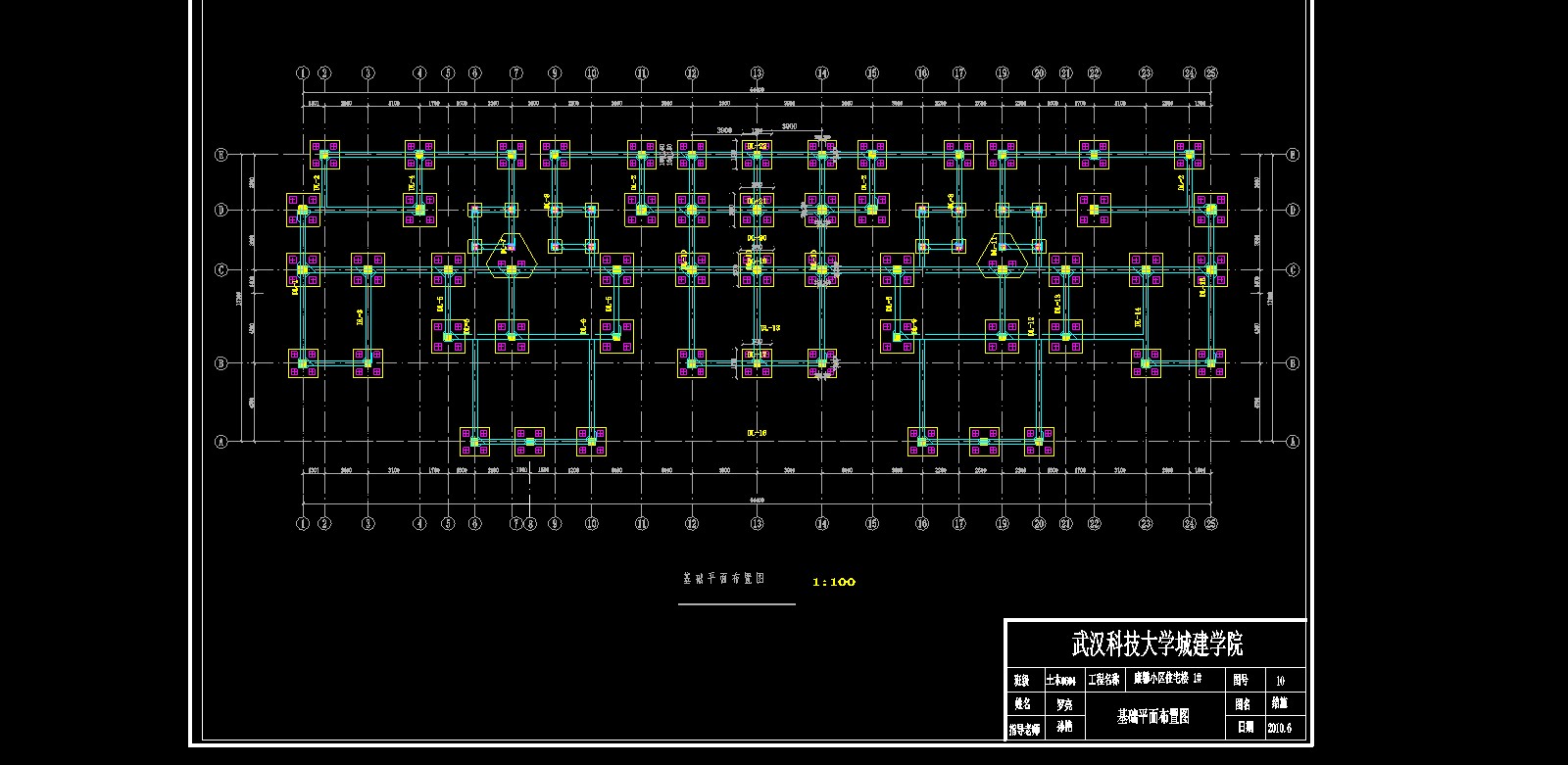Click axis bubble 4 in the bottom row
The image size is (1568, 765).
pos(419,524)
